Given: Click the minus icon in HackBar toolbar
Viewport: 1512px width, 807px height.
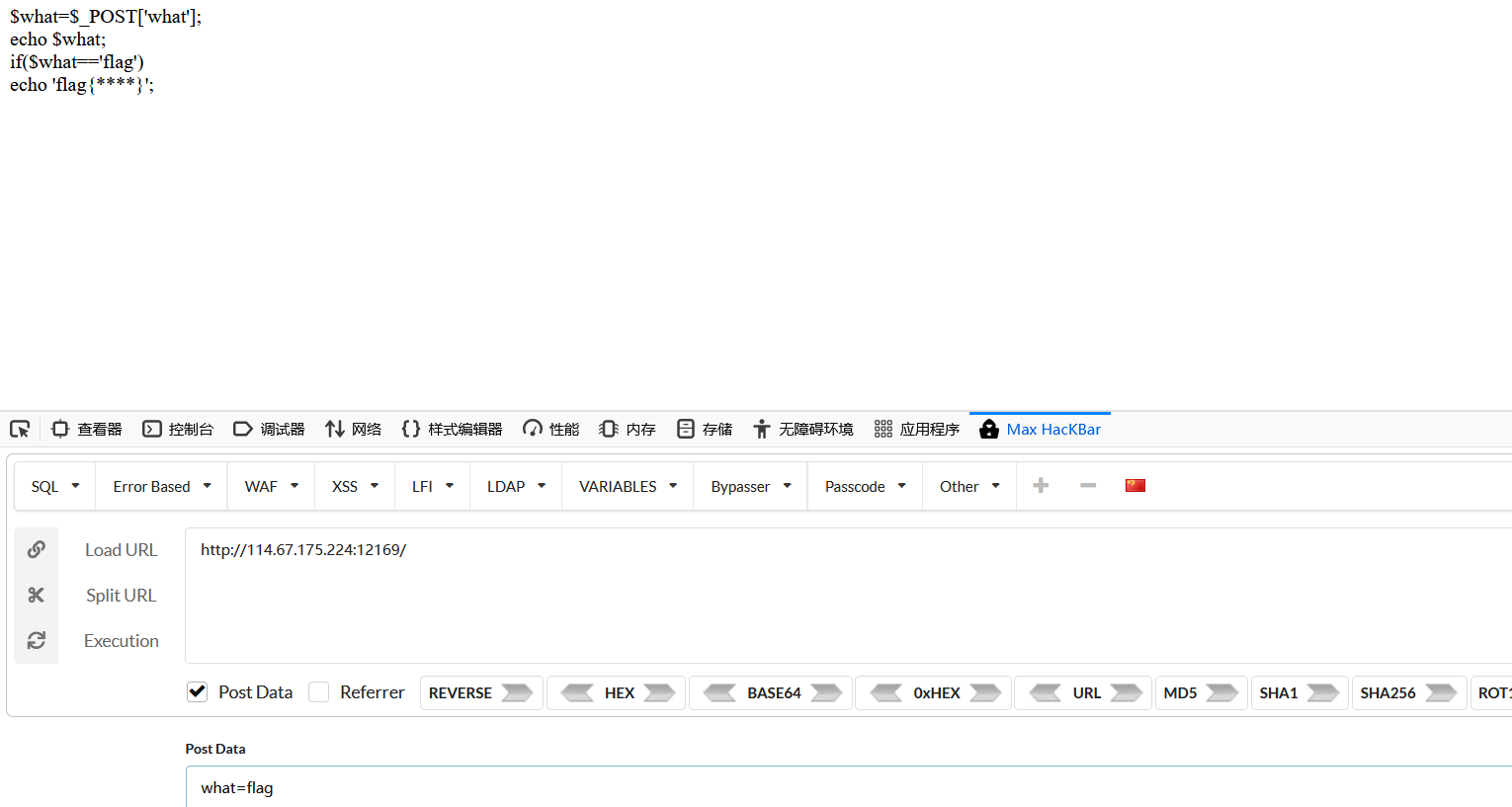Looking at the screenshot, I should tap(1088, 485).
